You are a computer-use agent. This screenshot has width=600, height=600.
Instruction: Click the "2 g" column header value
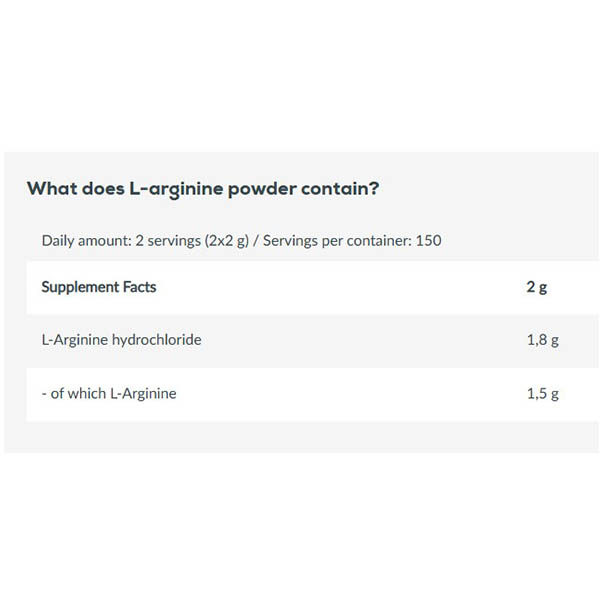(536, 287)
